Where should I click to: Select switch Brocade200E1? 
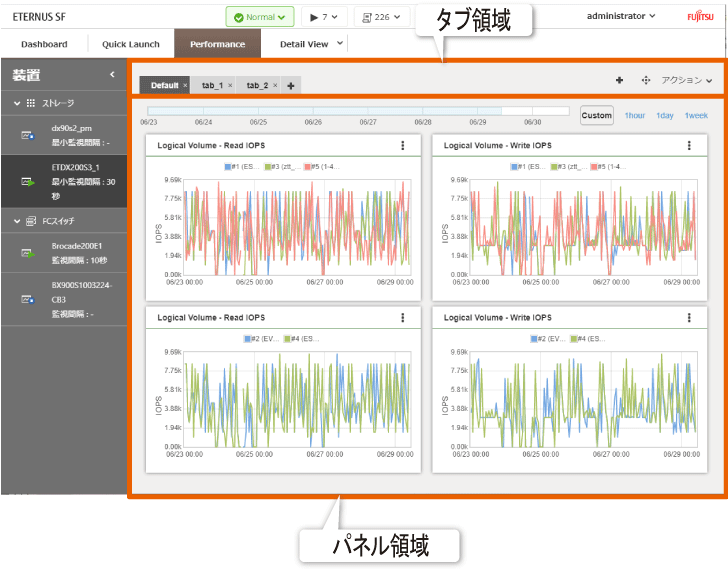point(64,253)
